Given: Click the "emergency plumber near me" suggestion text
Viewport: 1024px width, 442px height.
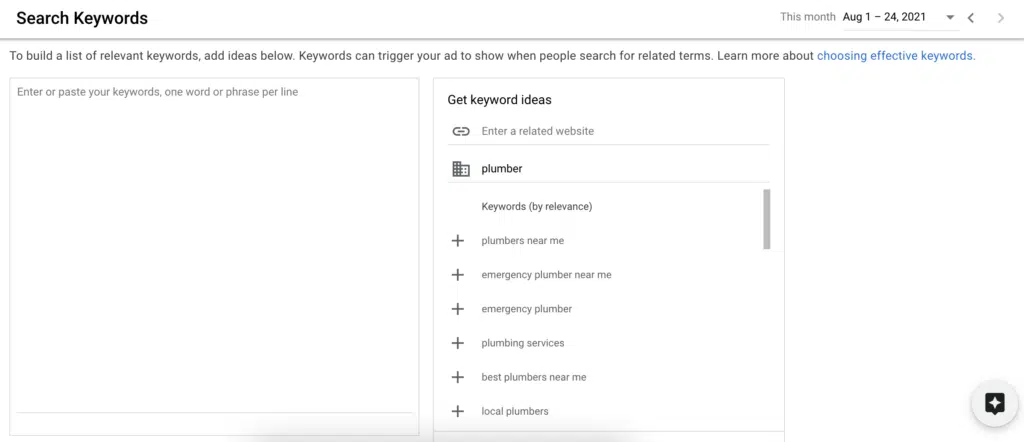Looking at the screenshot, I should [x=547, y=275].
